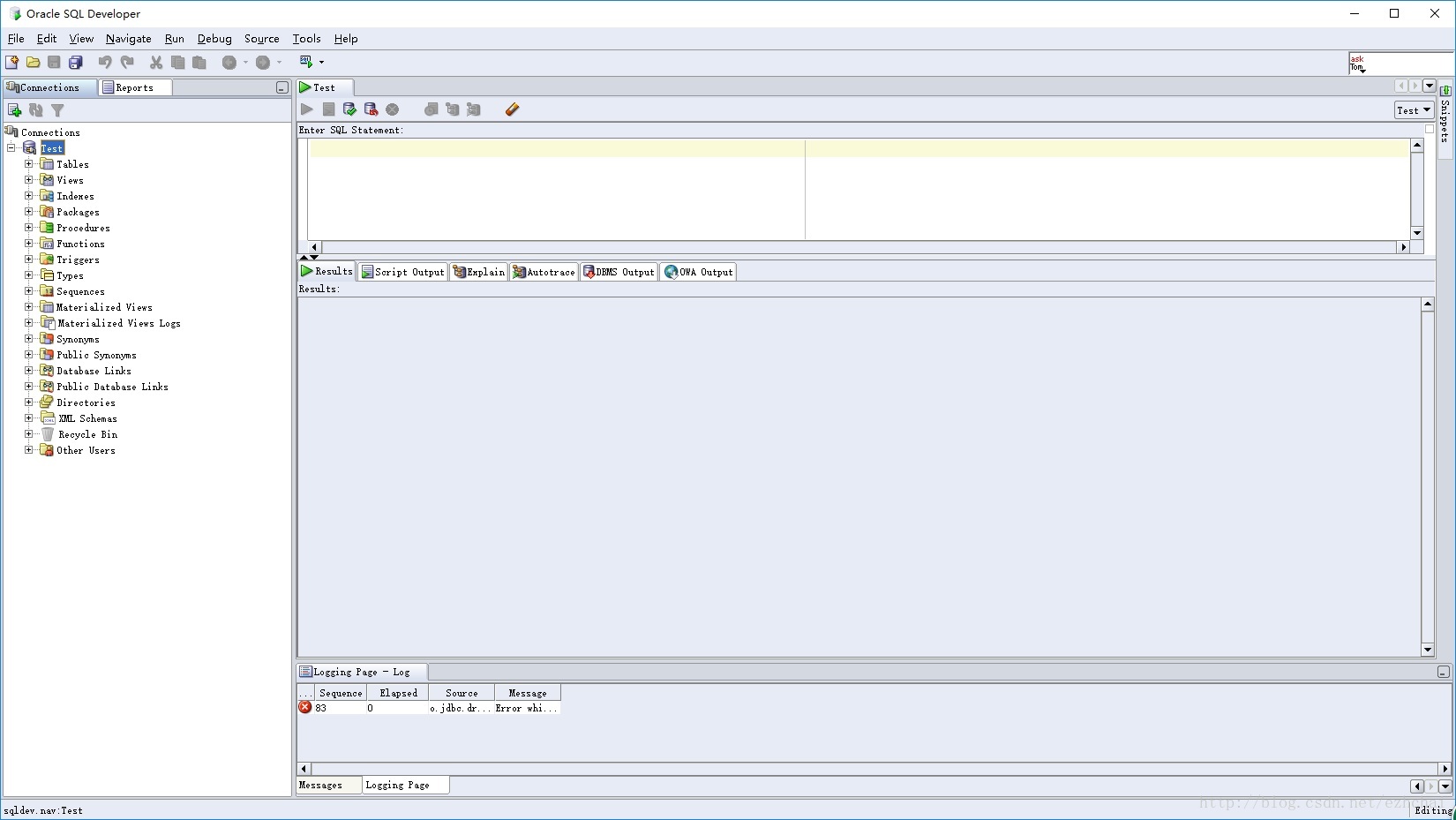Viewport: 1456px width, 820px height.
Task: Click the Undo arrow icon
Action: pos(105,62)
